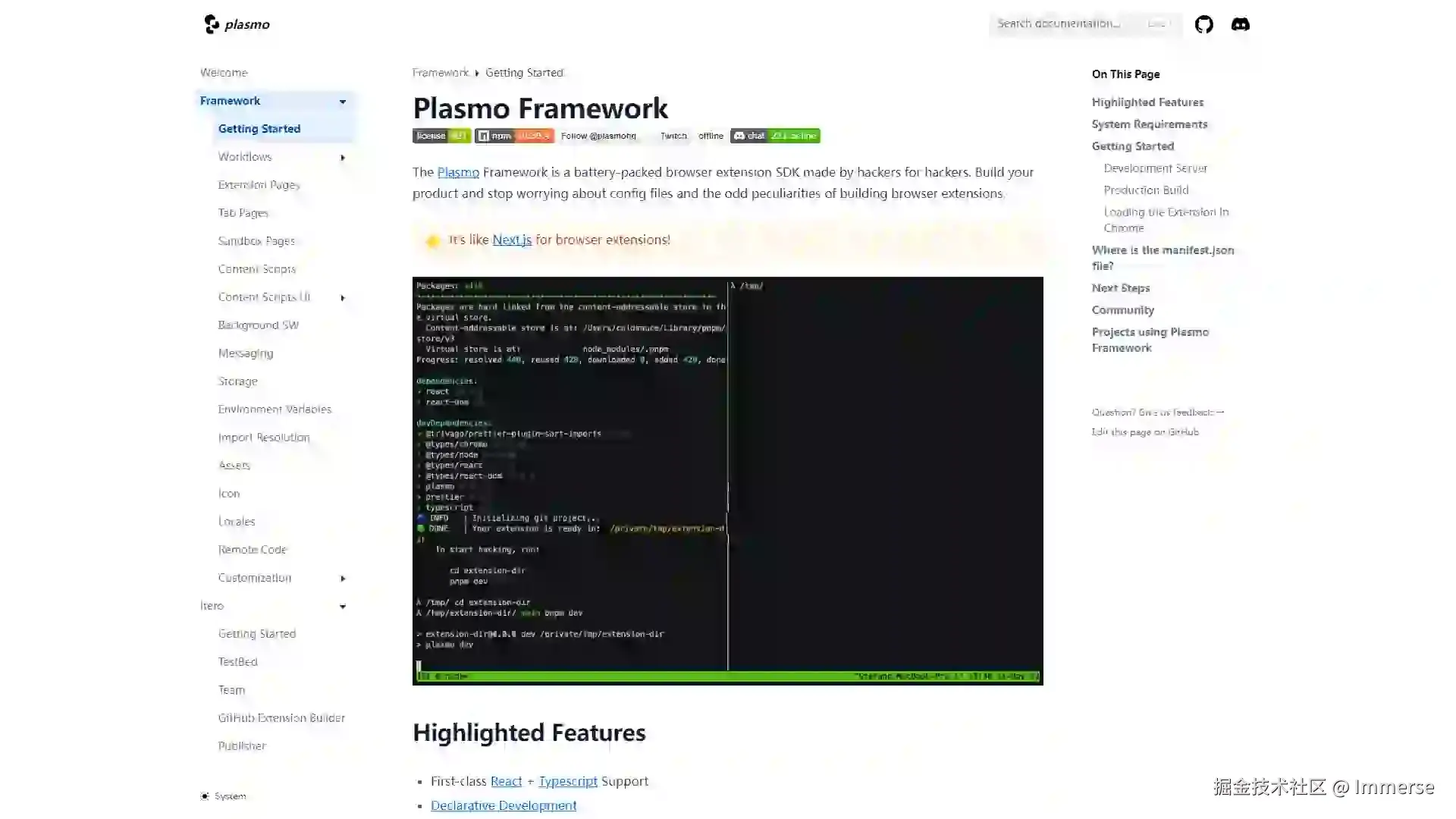Collapse the Itero section

tap(343, 606)
